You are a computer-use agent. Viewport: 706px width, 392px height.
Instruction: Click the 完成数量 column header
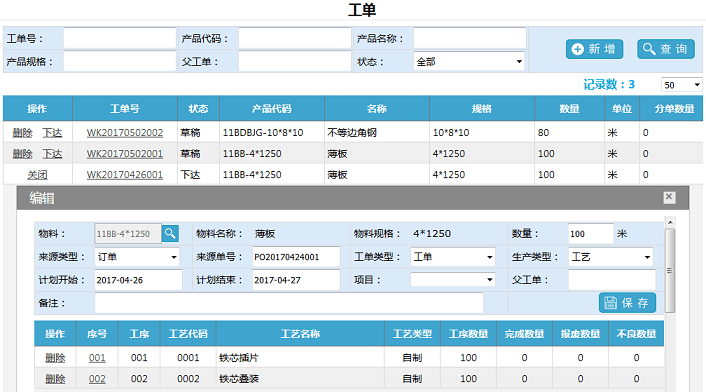tap(524, 333)
